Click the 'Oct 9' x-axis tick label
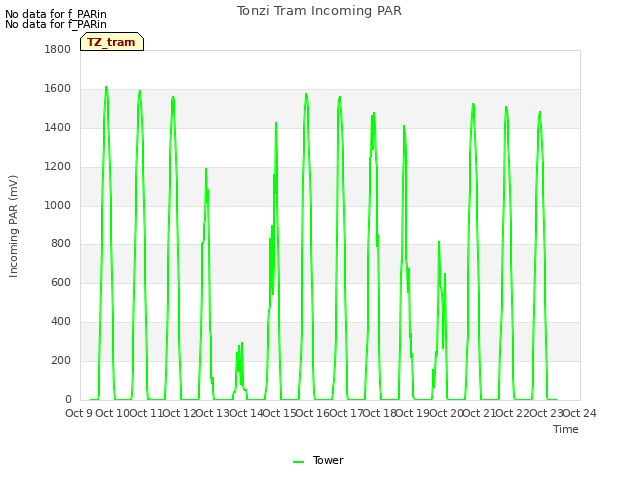This screenshot has height=480, width=640. point(79,413)
